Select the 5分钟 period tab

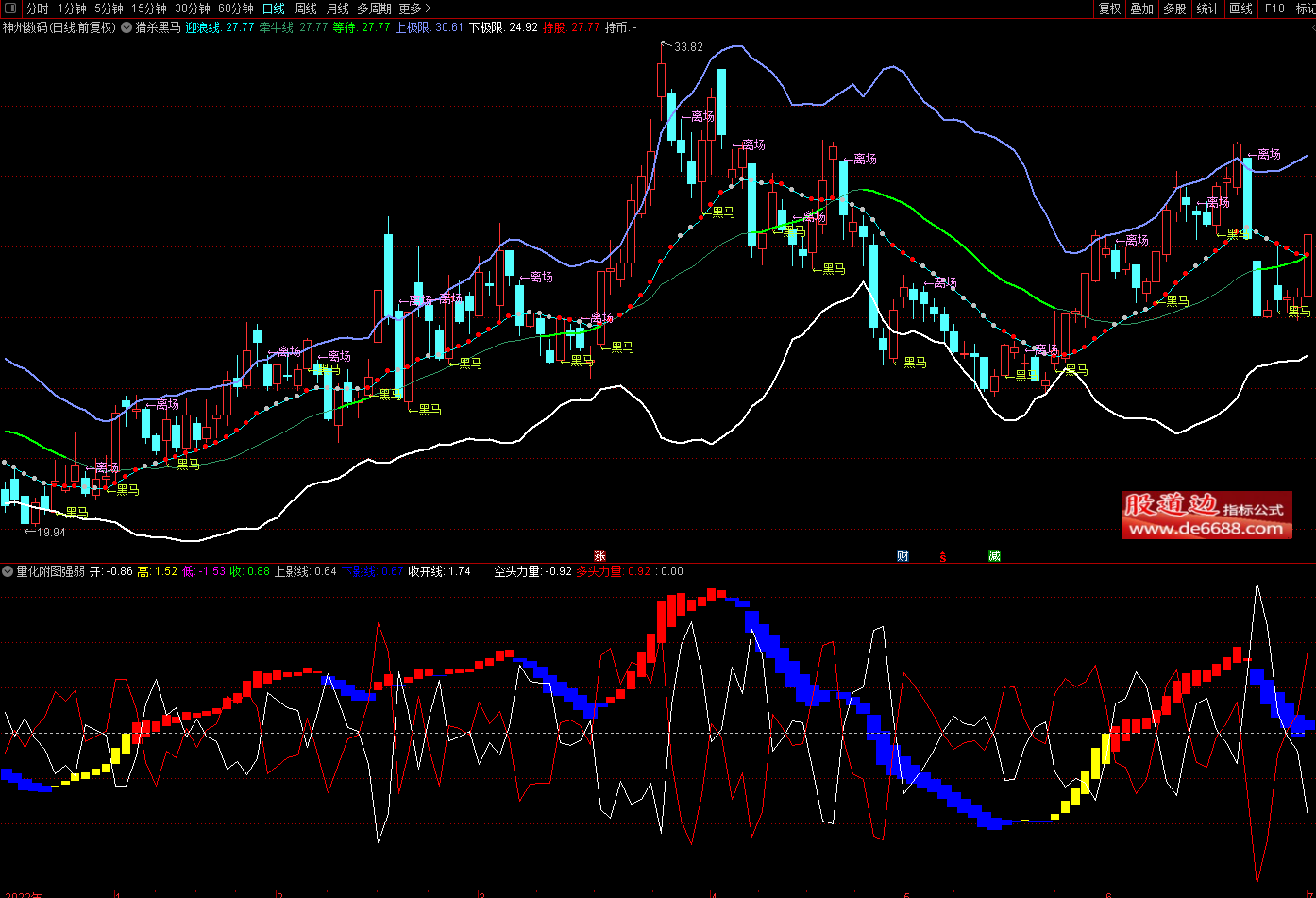[109, 8]
